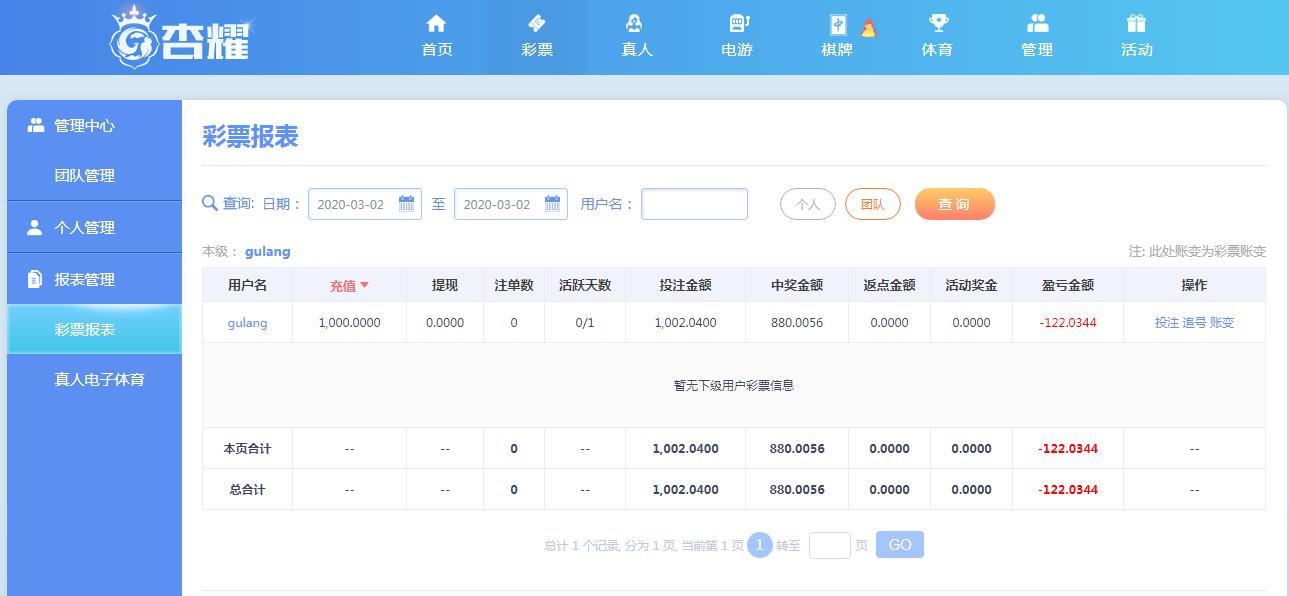The height and width of the screenshot is (596, 1289).
Task: Click the gift box icon above 活动
Action: 1136,23
